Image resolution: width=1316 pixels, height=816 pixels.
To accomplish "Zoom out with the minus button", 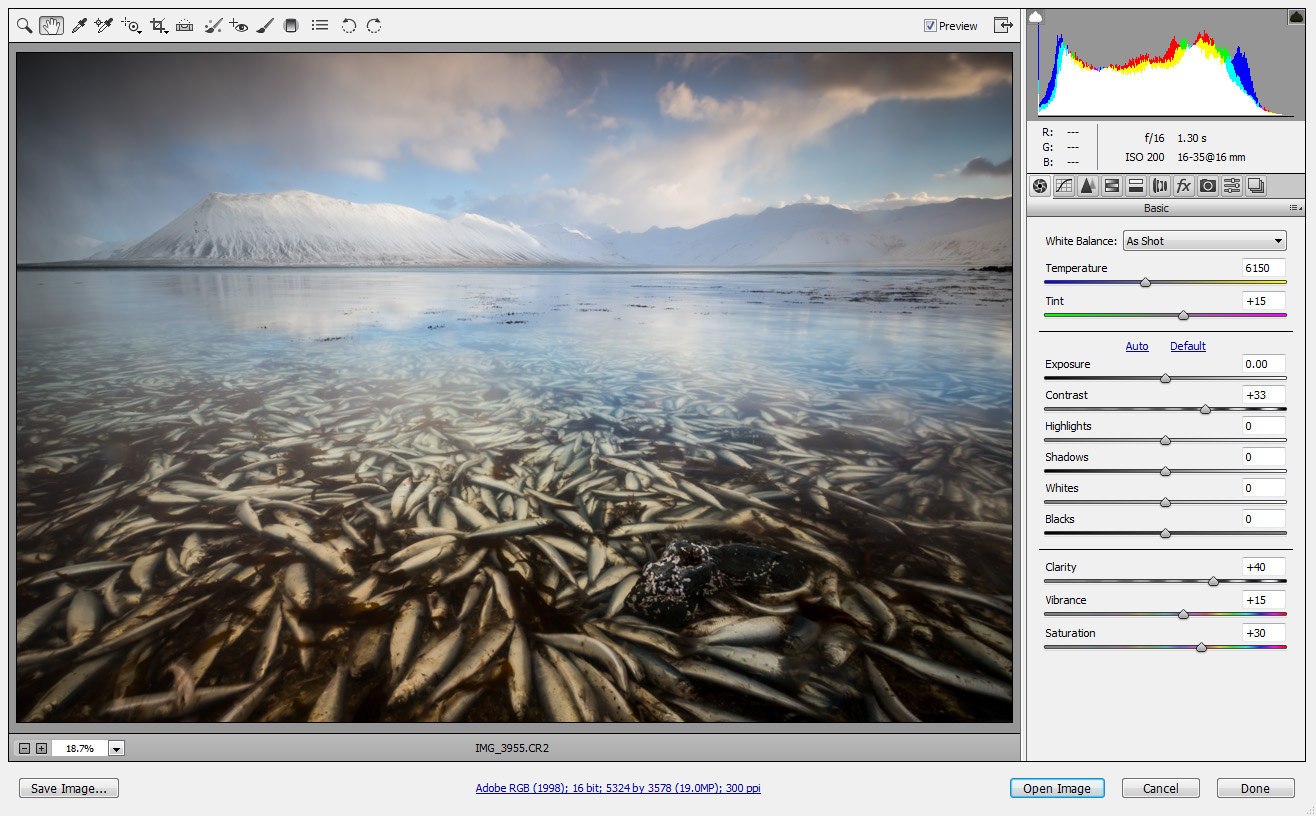I will pos(25,748).
